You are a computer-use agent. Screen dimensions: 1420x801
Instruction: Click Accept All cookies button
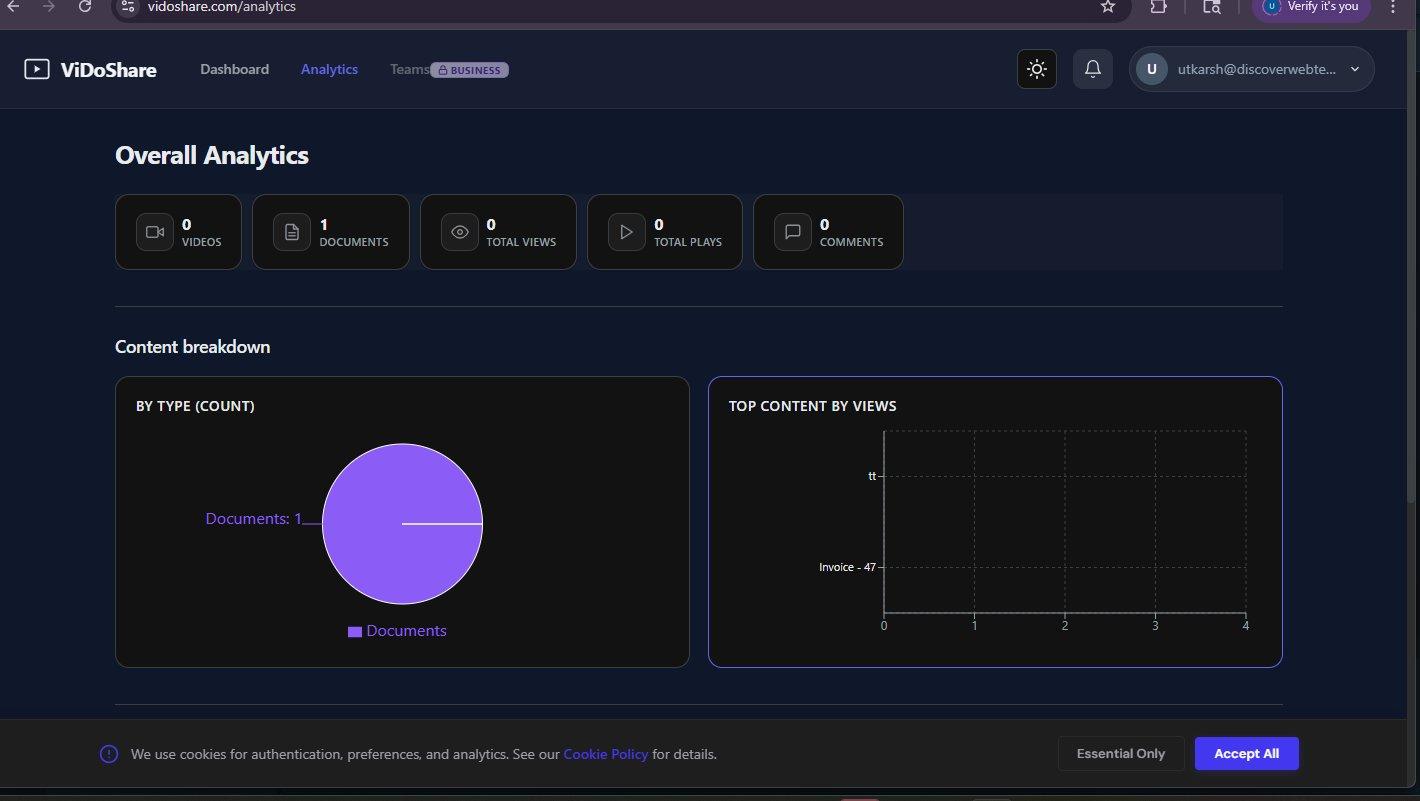tap(1246, 754)
